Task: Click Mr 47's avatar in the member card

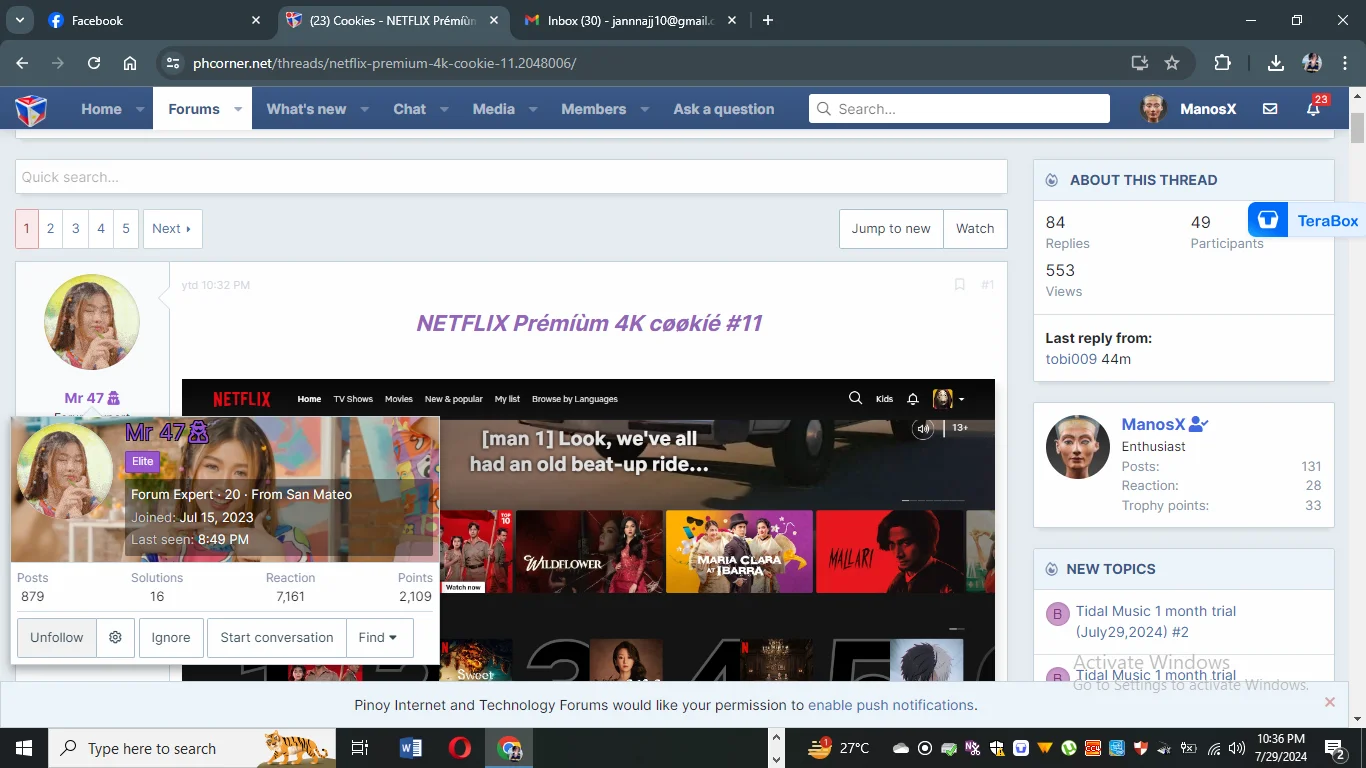Action: point(65,471)
